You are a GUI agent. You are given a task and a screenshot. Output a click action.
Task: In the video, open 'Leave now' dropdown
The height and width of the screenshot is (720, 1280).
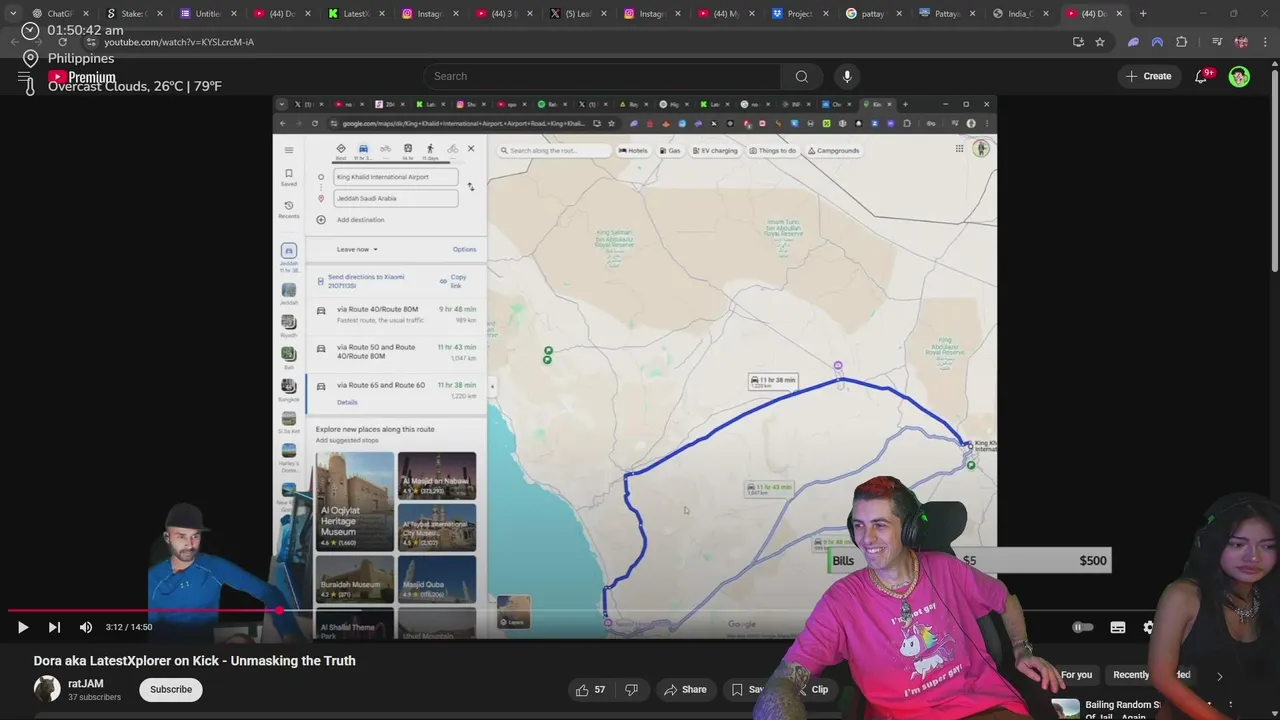(x=357, y=249)
